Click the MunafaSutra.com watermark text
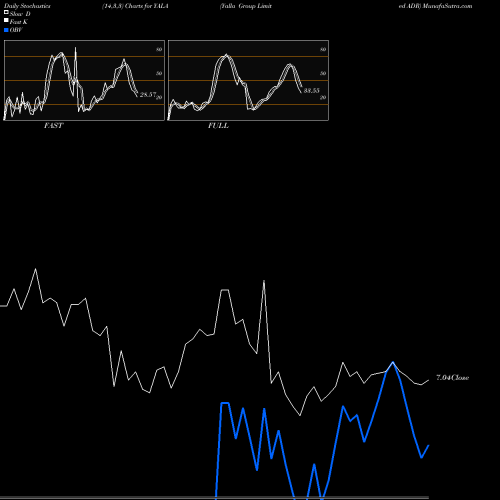The width and height of the screenshot is (500, 500). click(447, 6)
